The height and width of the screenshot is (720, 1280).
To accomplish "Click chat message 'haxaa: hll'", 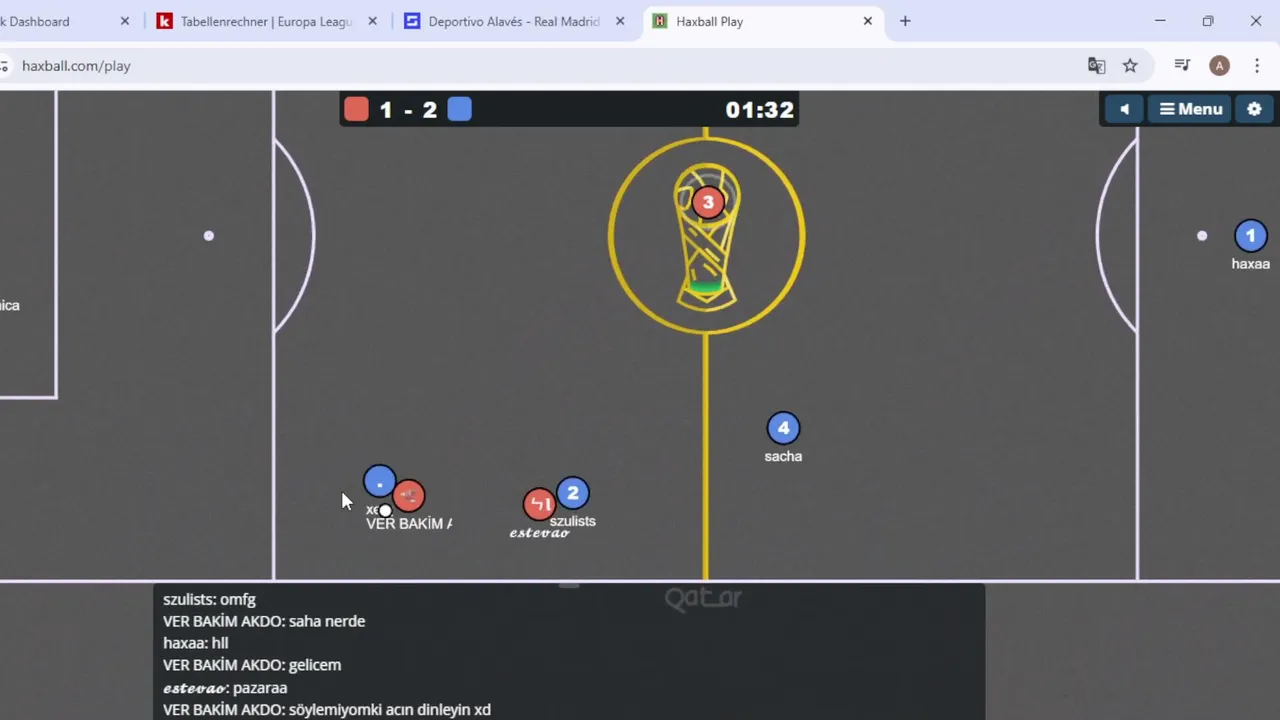I will click(x=196, y=643).
